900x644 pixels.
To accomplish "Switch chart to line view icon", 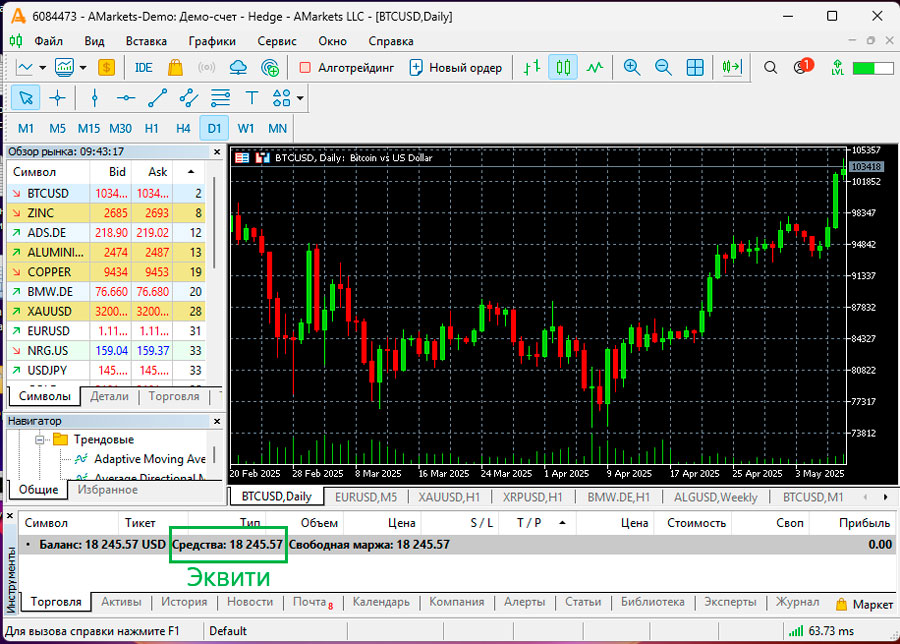I will [x=595, y=68].
